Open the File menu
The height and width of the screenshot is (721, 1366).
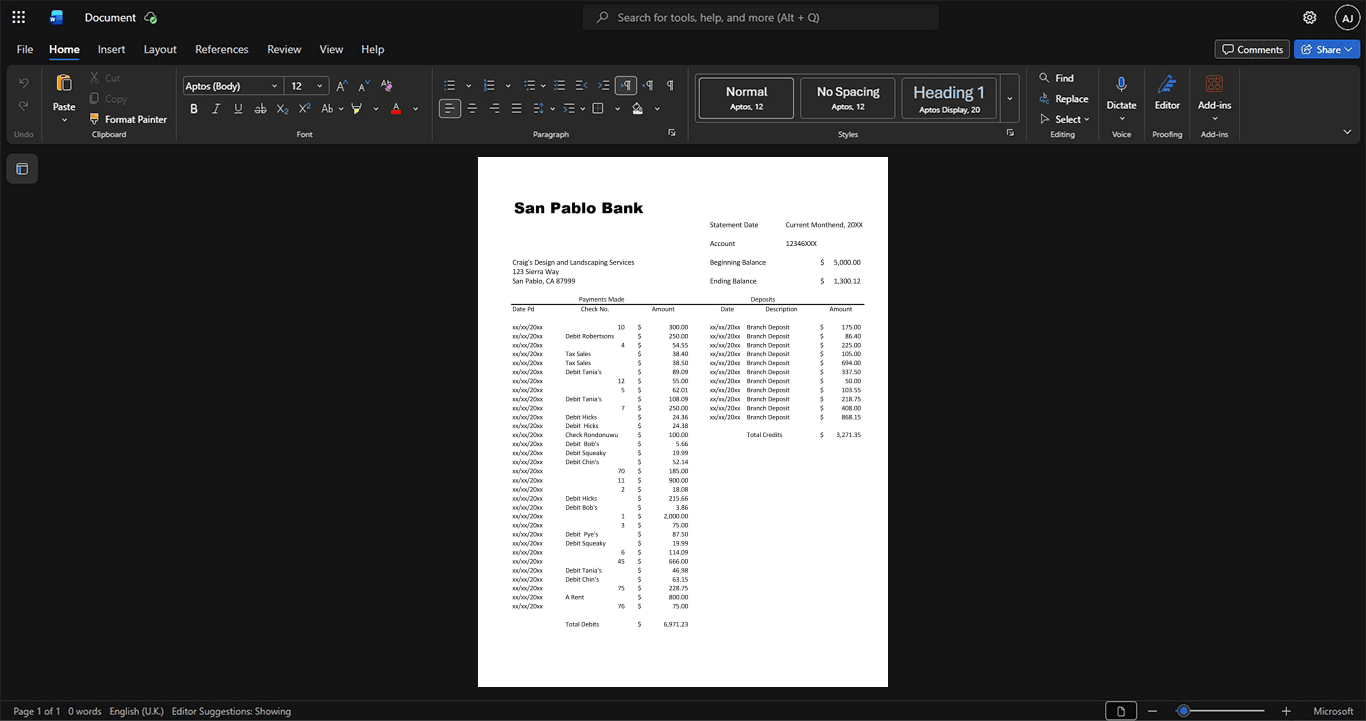click(25, 49)
